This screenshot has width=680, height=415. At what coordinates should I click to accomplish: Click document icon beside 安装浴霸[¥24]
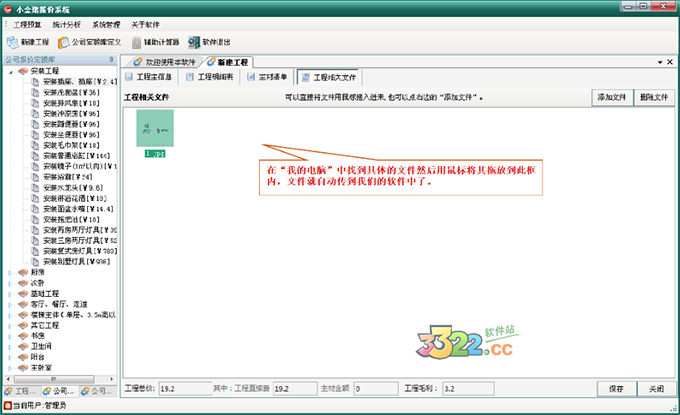tap(35, 177)
